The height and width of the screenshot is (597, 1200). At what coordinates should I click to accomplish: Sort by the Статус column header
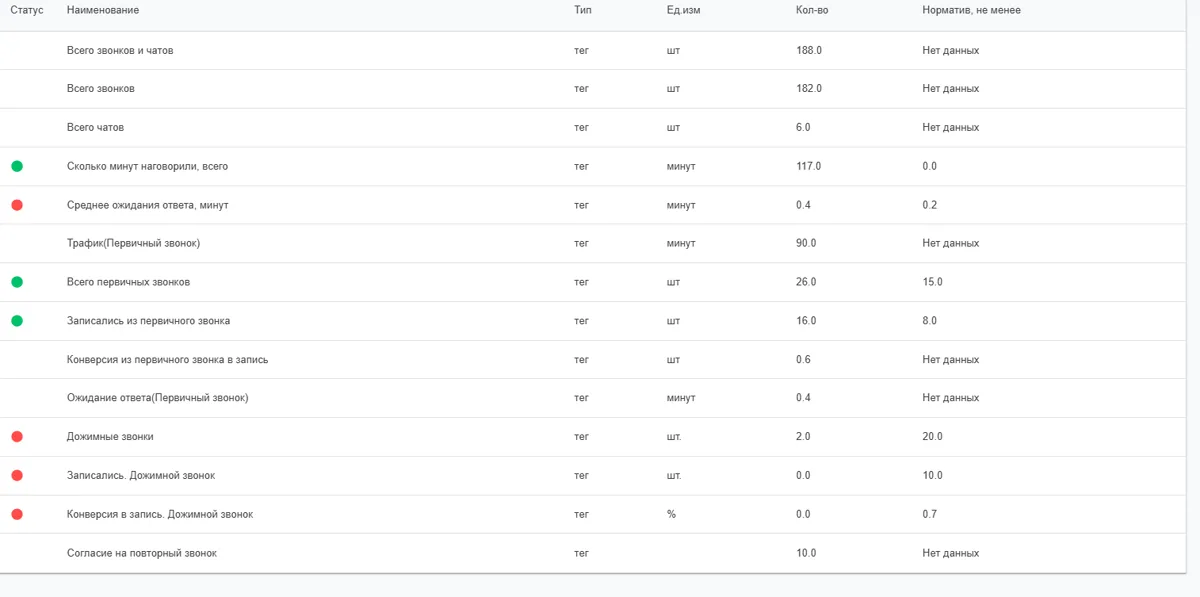[x=26, y=10]
